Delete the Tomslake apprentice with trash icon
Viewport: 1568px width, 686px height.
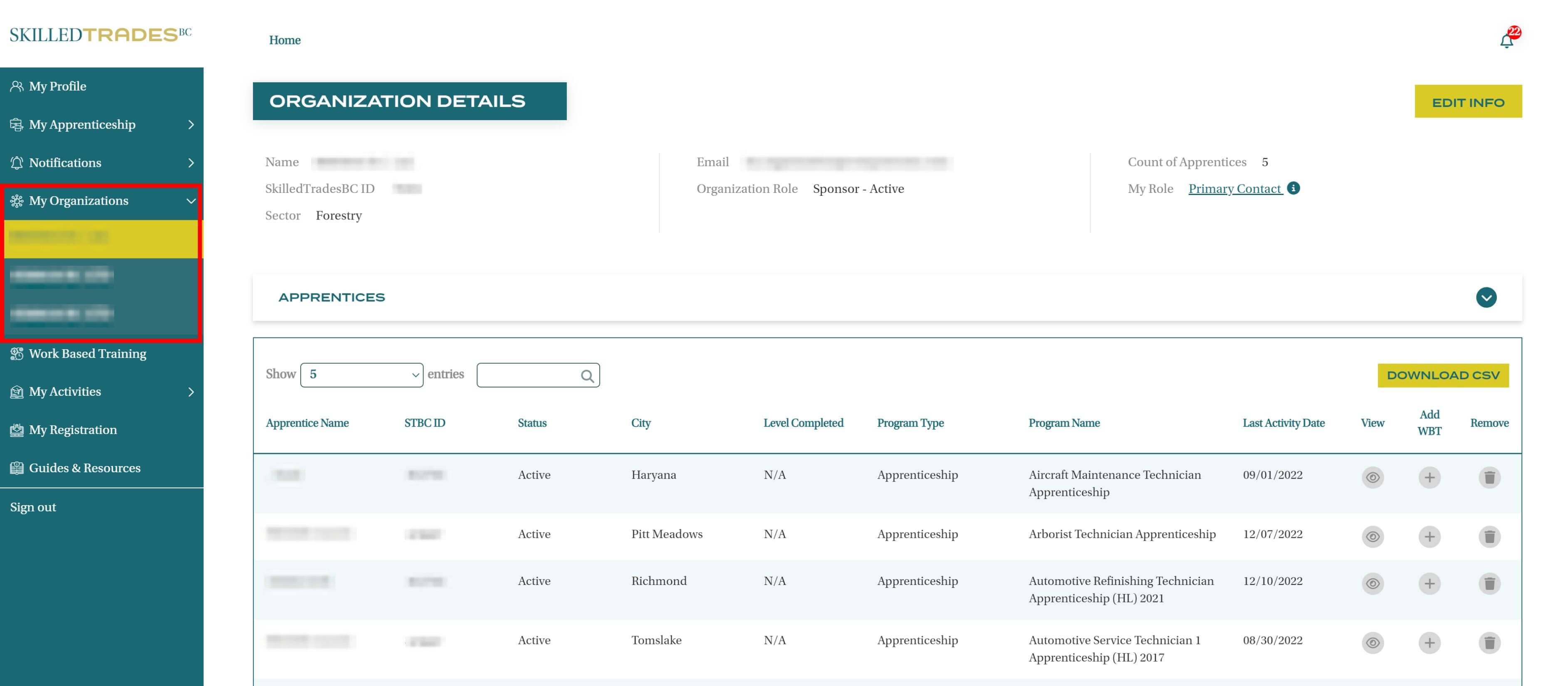point(1489,642)
